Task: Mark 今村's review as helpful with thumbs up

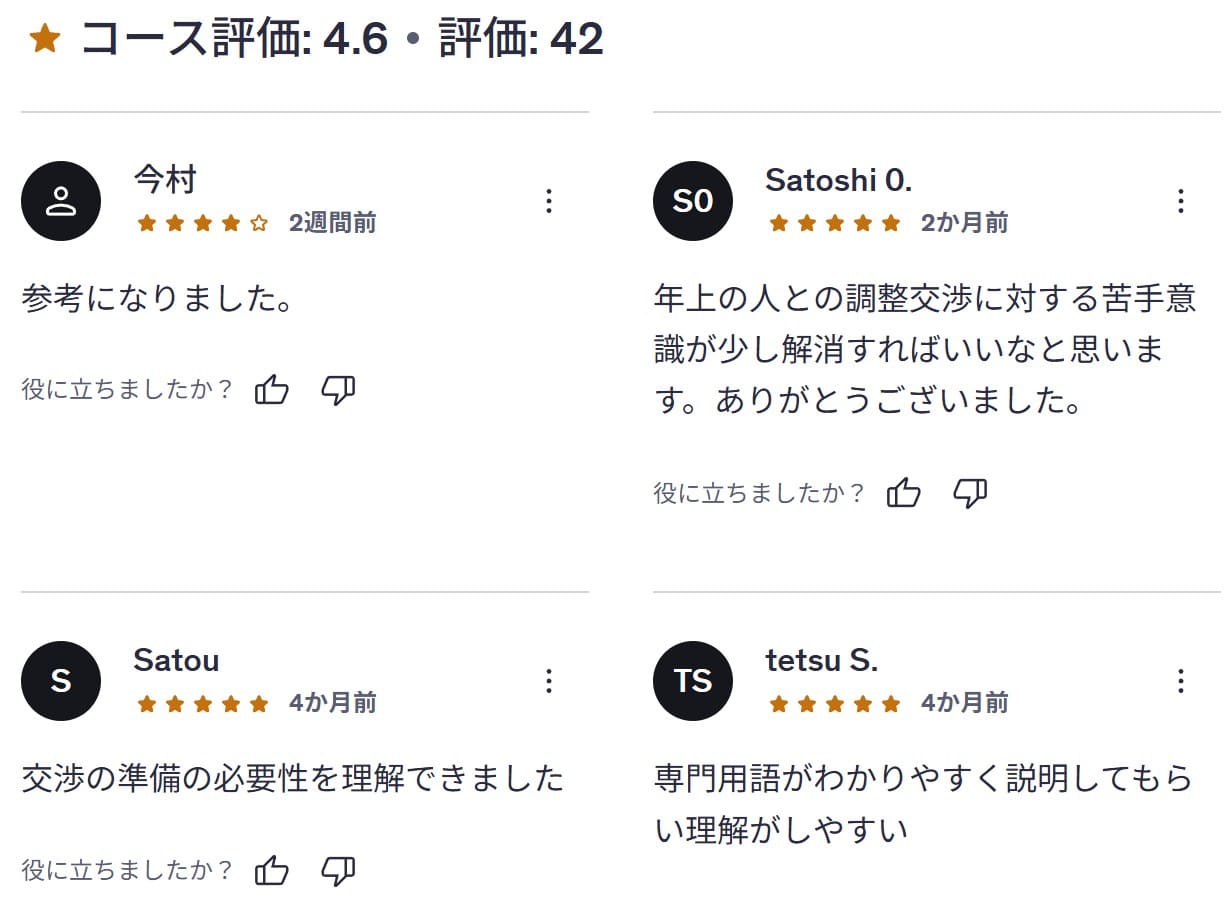Action: pyautogui.click(x=272, y=390)
